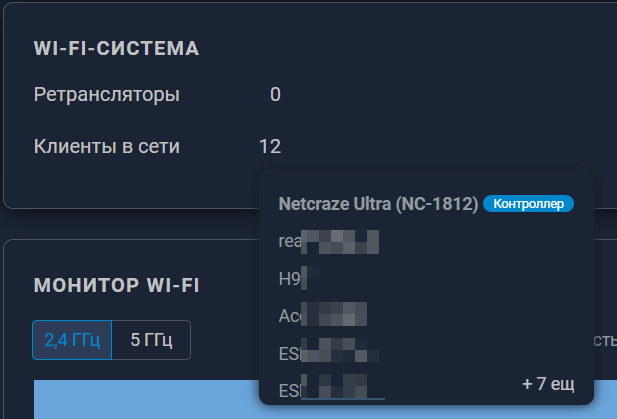Open the clients count 12

tap(269, 147)
